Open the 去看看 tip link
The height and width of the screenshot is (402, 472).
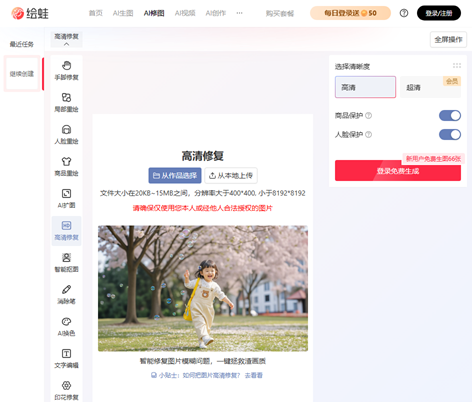point(254,375)
